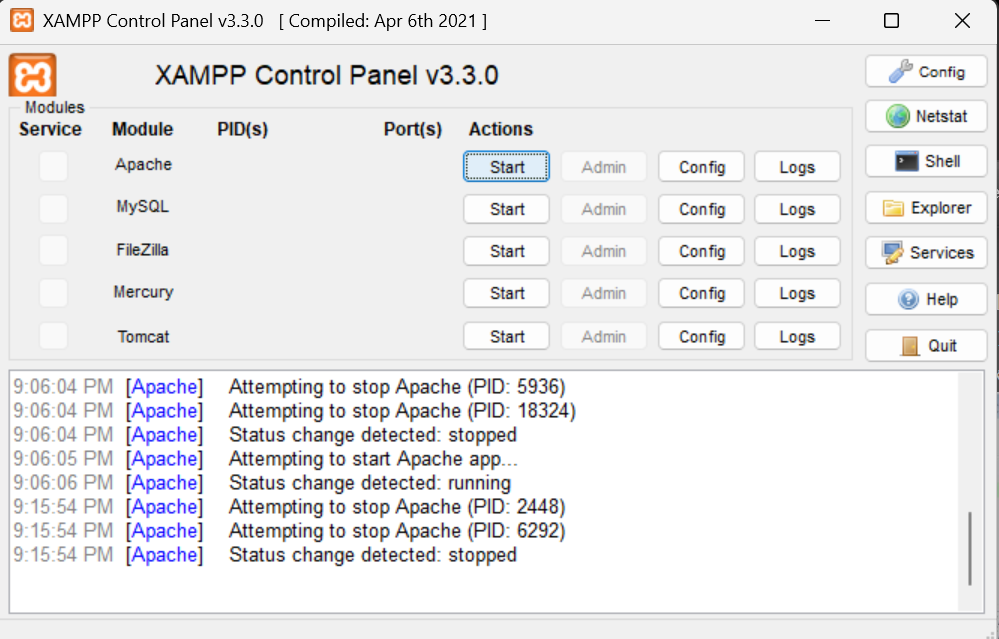Open Tomcat Logs list
The width and height of the screenshot is (999, 639).
click(797, 336)
